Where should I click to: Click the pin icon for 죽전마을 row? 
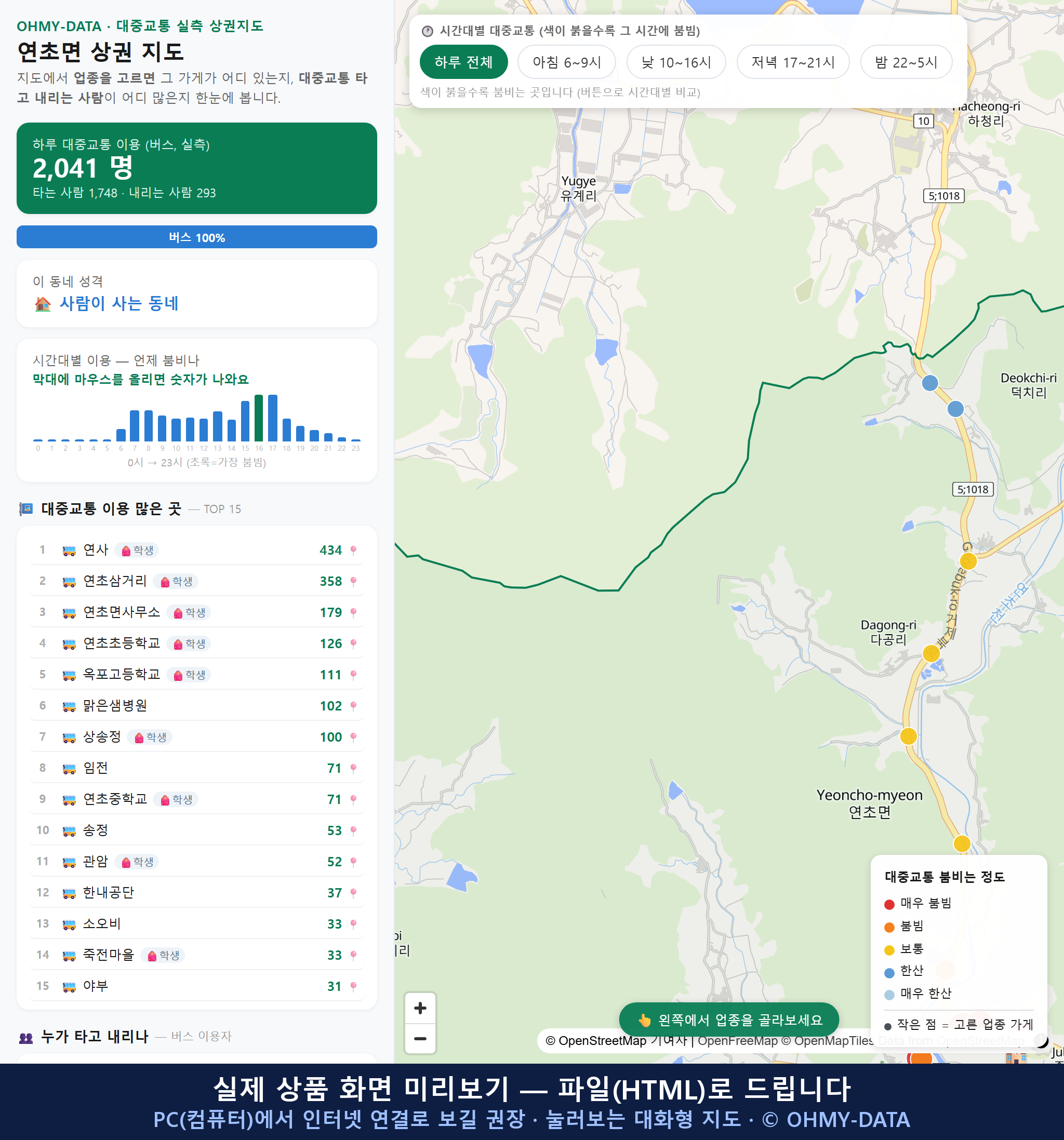353,955
